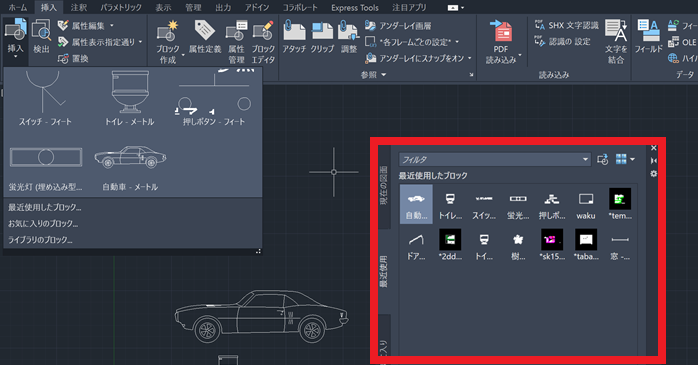This screenshot has height=365, width=698.
Task: Click the クリップ clip icon
Action: point(322,37)
